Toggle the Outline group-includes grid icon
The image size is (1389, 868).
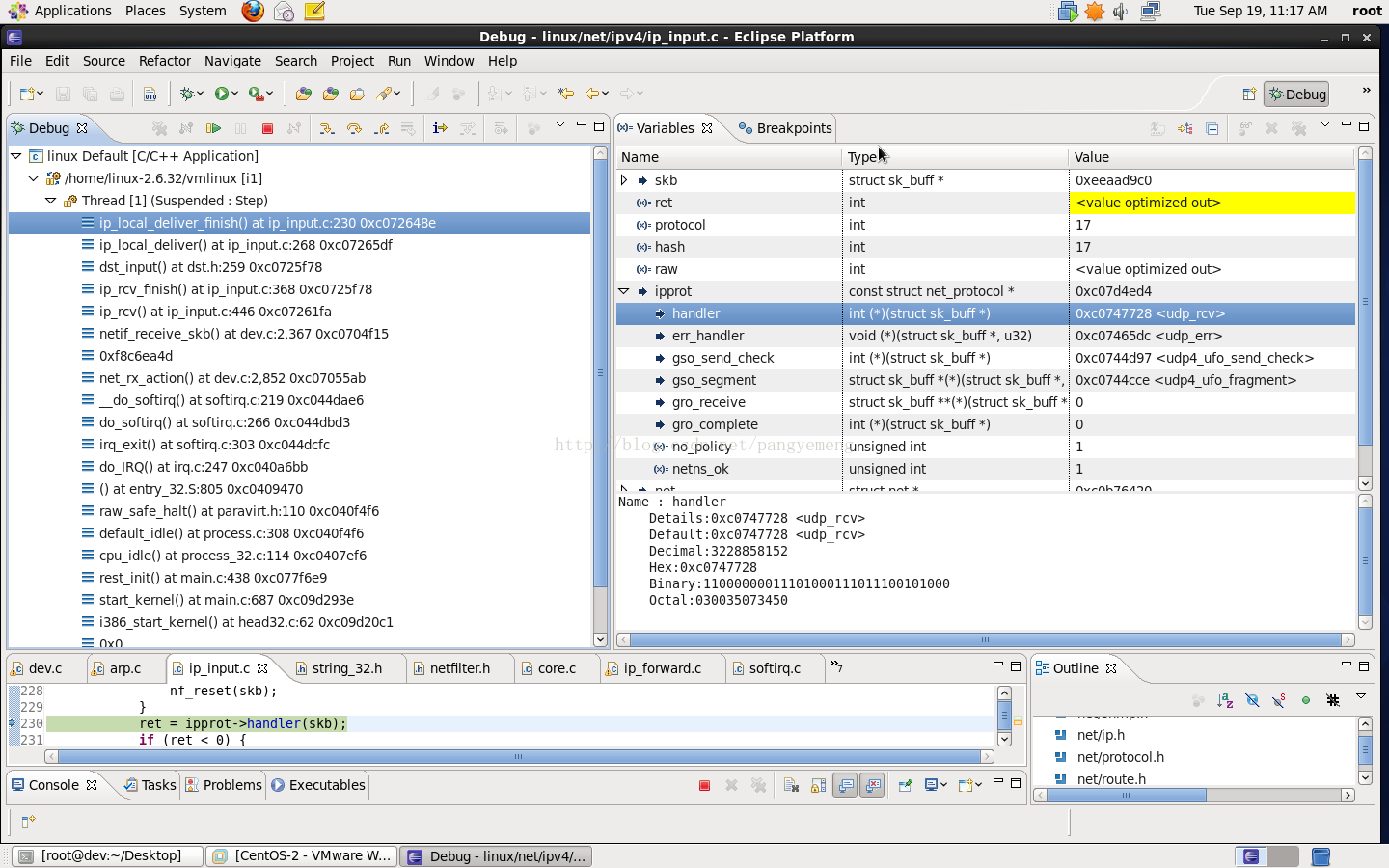click(x=1333, y=700)
